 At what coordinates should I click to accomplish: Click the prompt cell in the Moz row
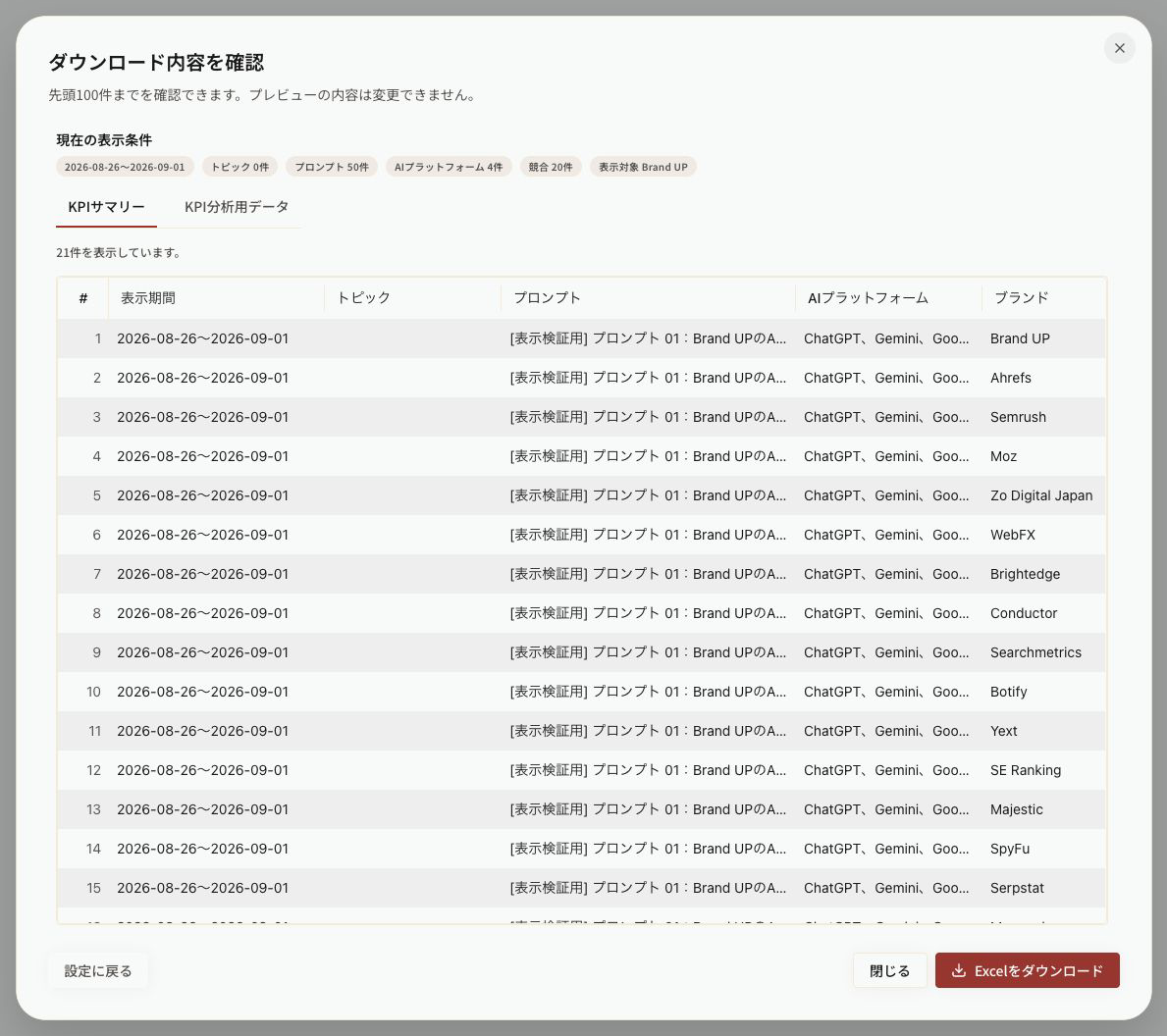[x=648, y=456]
